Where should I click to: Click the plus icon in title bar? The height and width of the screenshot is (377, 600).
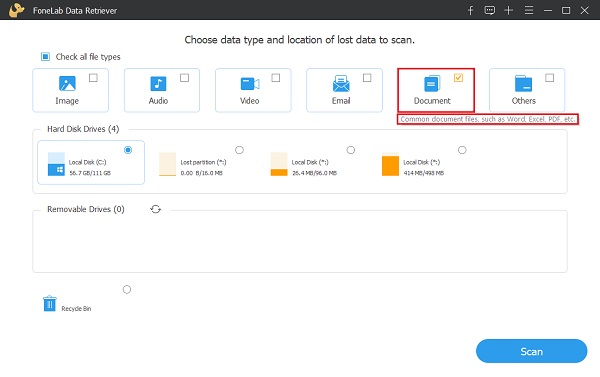(x=509, y=10)
